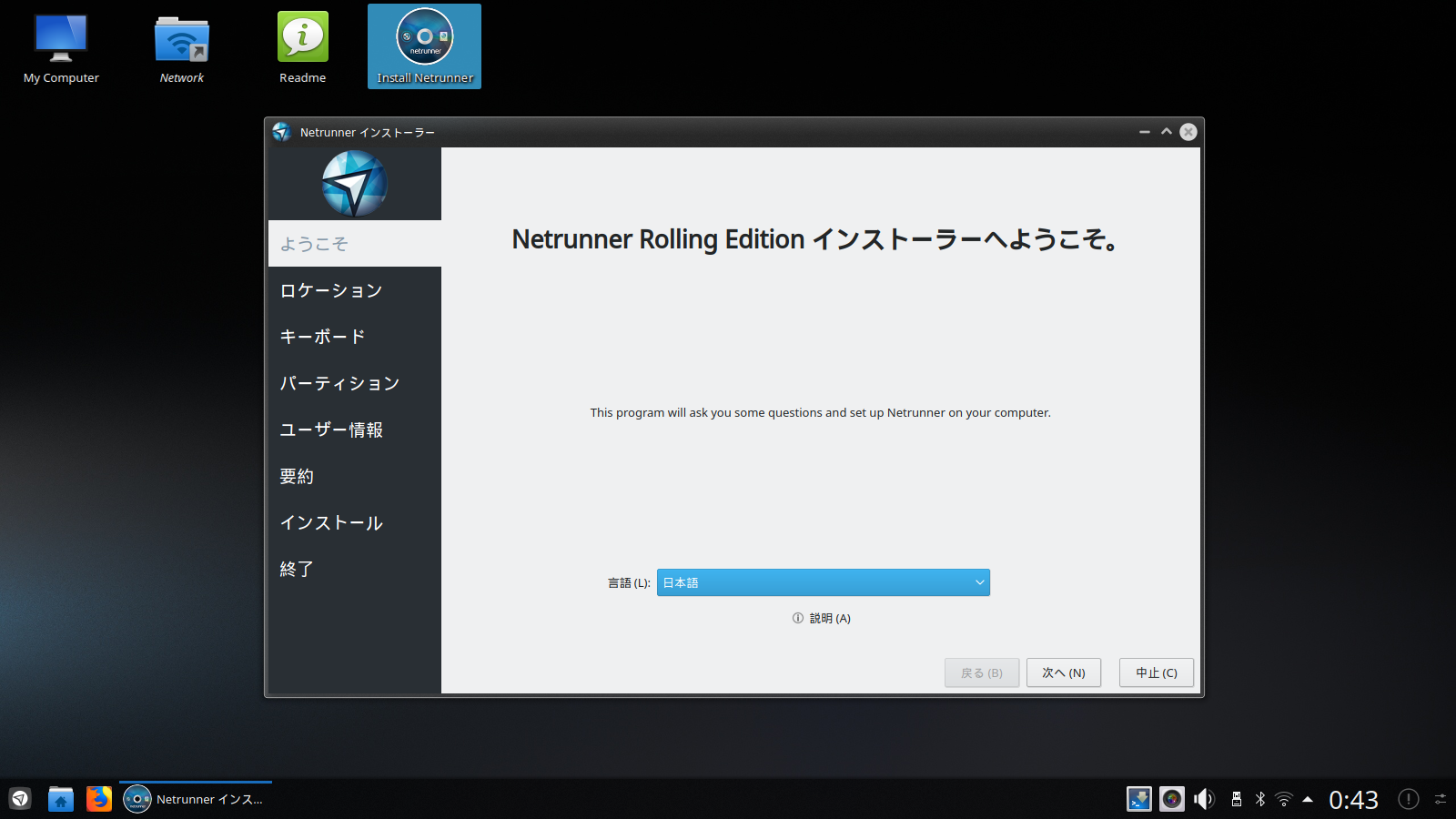Click the 中止 (Cancel) button
The width and height of the screenshot is (1456, 819).
coord(1156,672)
